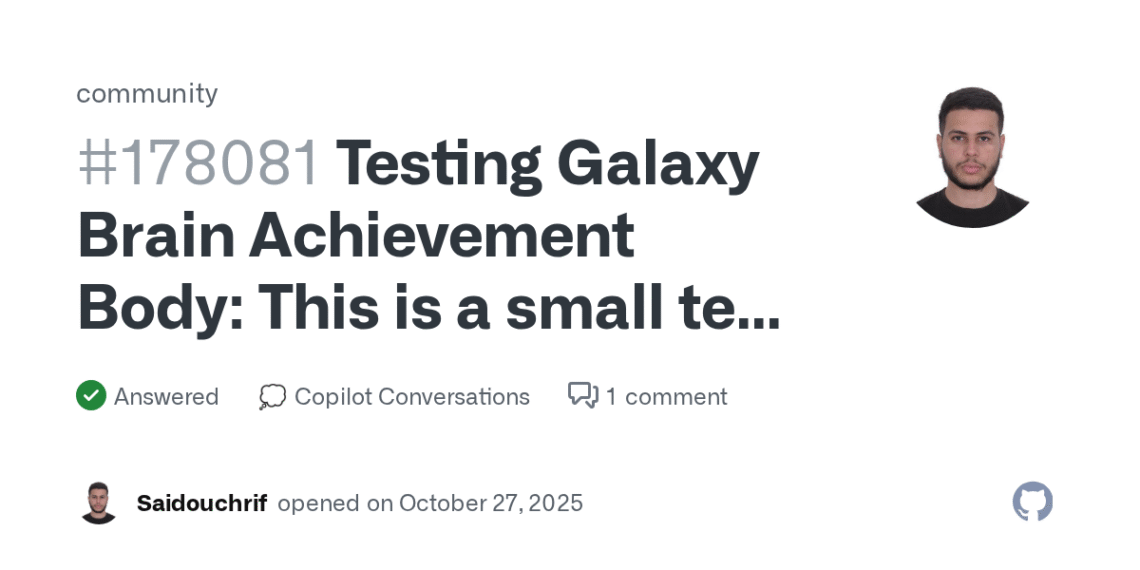Click the word "Galaxy" in title

657,164
